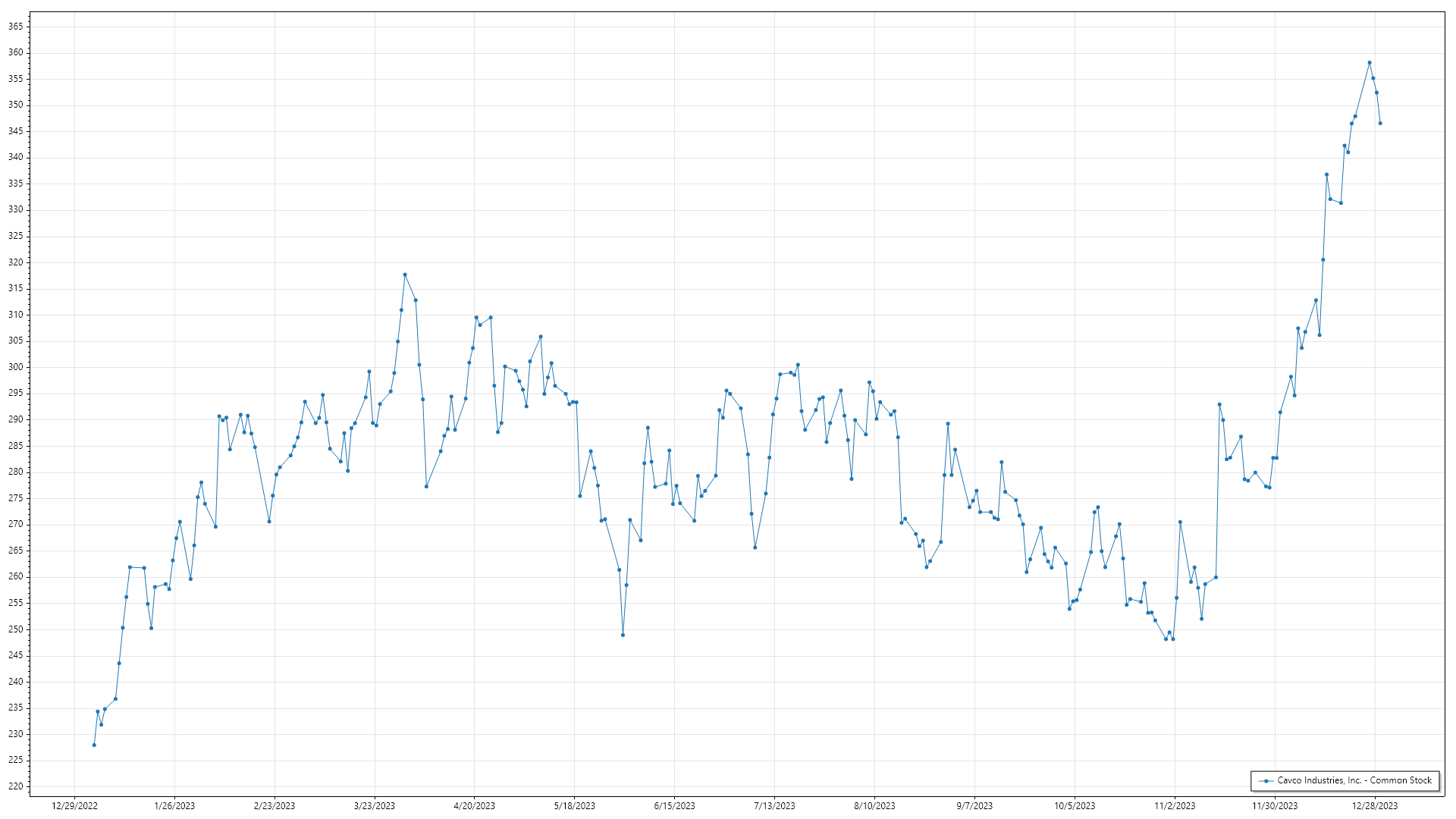Click the last data point on the line
This screenshot has width=1456, height=819.
(1380, 124)
